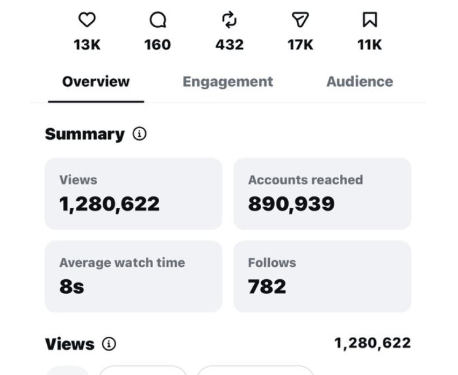Click the Views section heading
The width and height of the screenshot is (458, 375).
click(x=70, y=344)
